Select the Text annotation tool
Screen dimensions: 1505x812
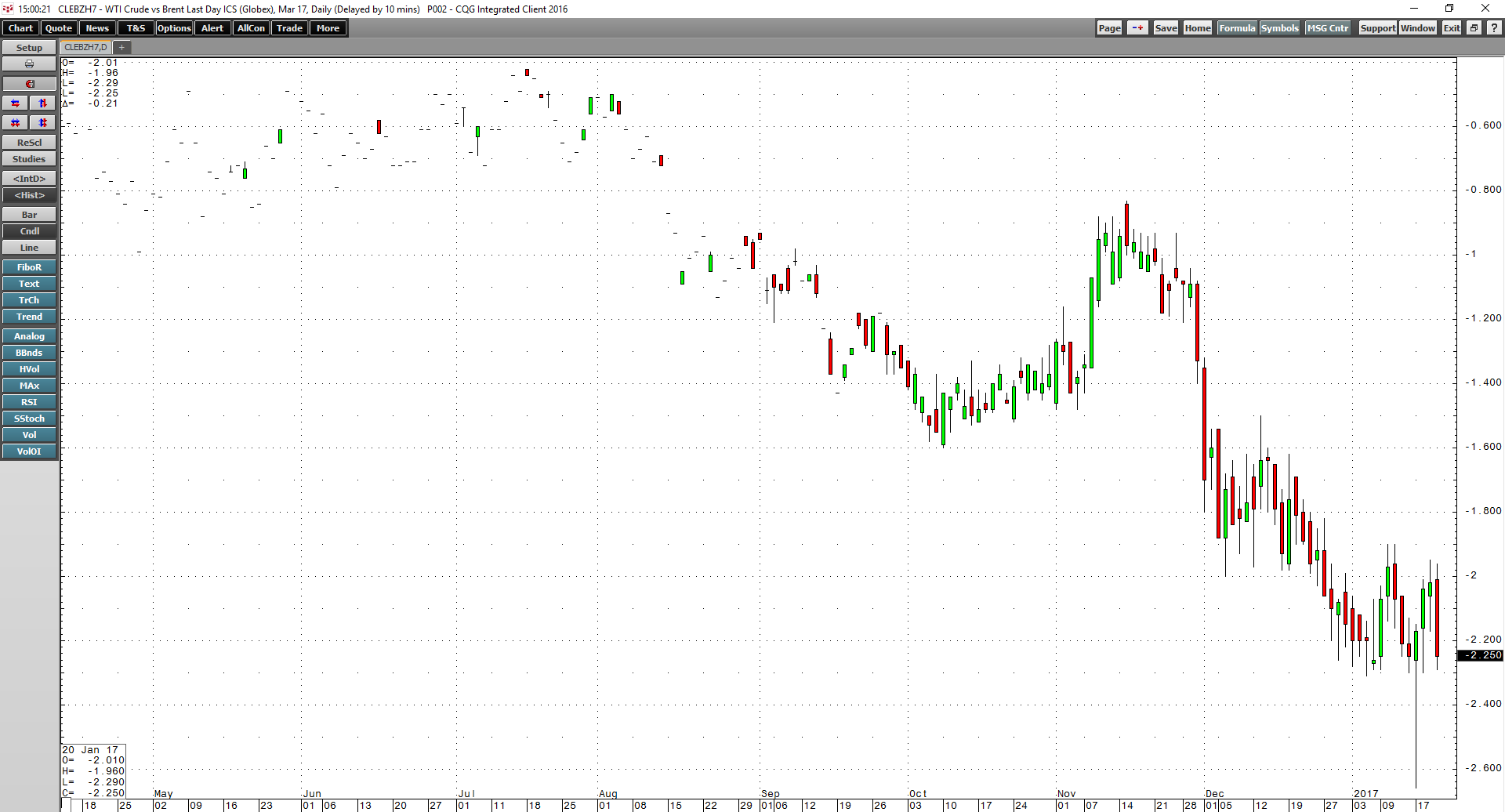29,284
